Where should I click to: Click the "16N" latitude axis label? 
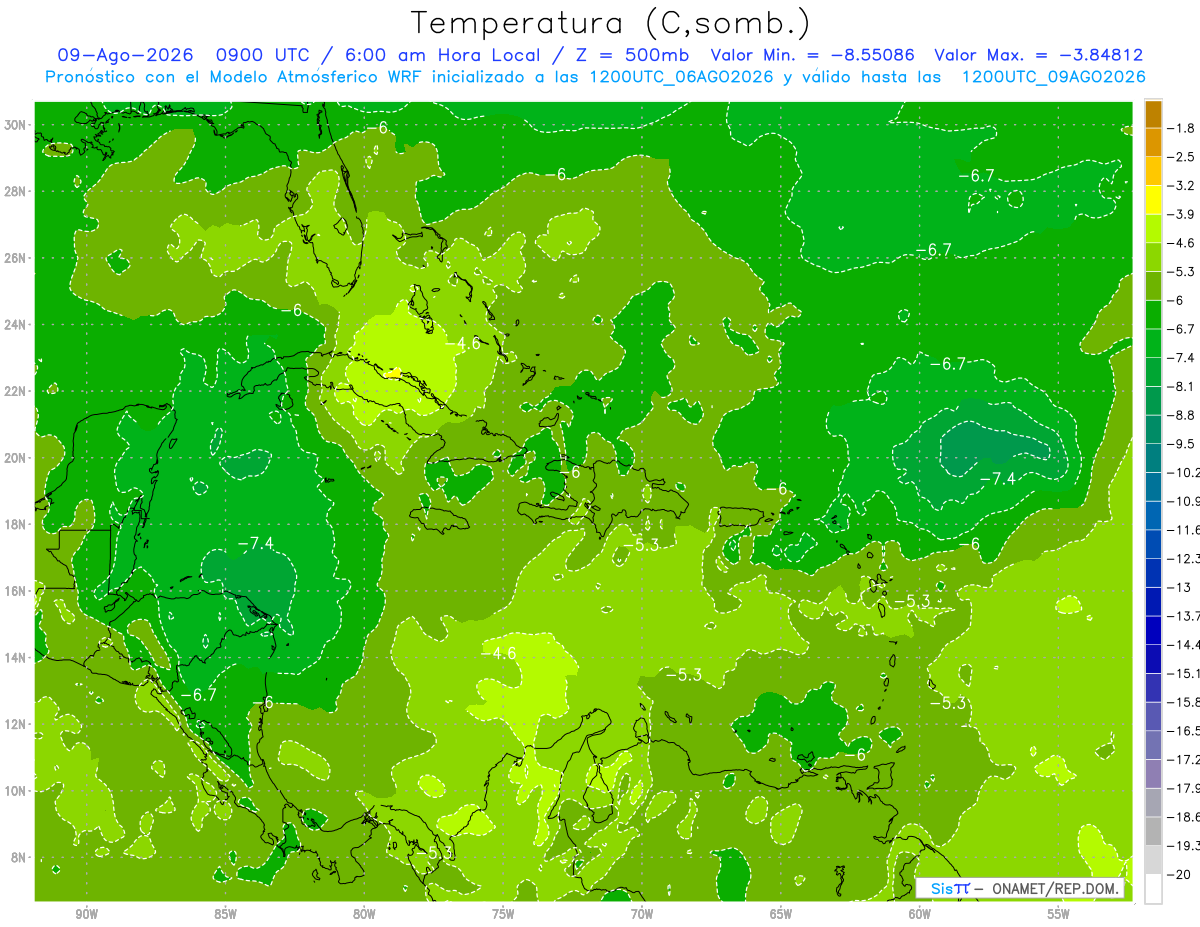click(x=16, y=591)
